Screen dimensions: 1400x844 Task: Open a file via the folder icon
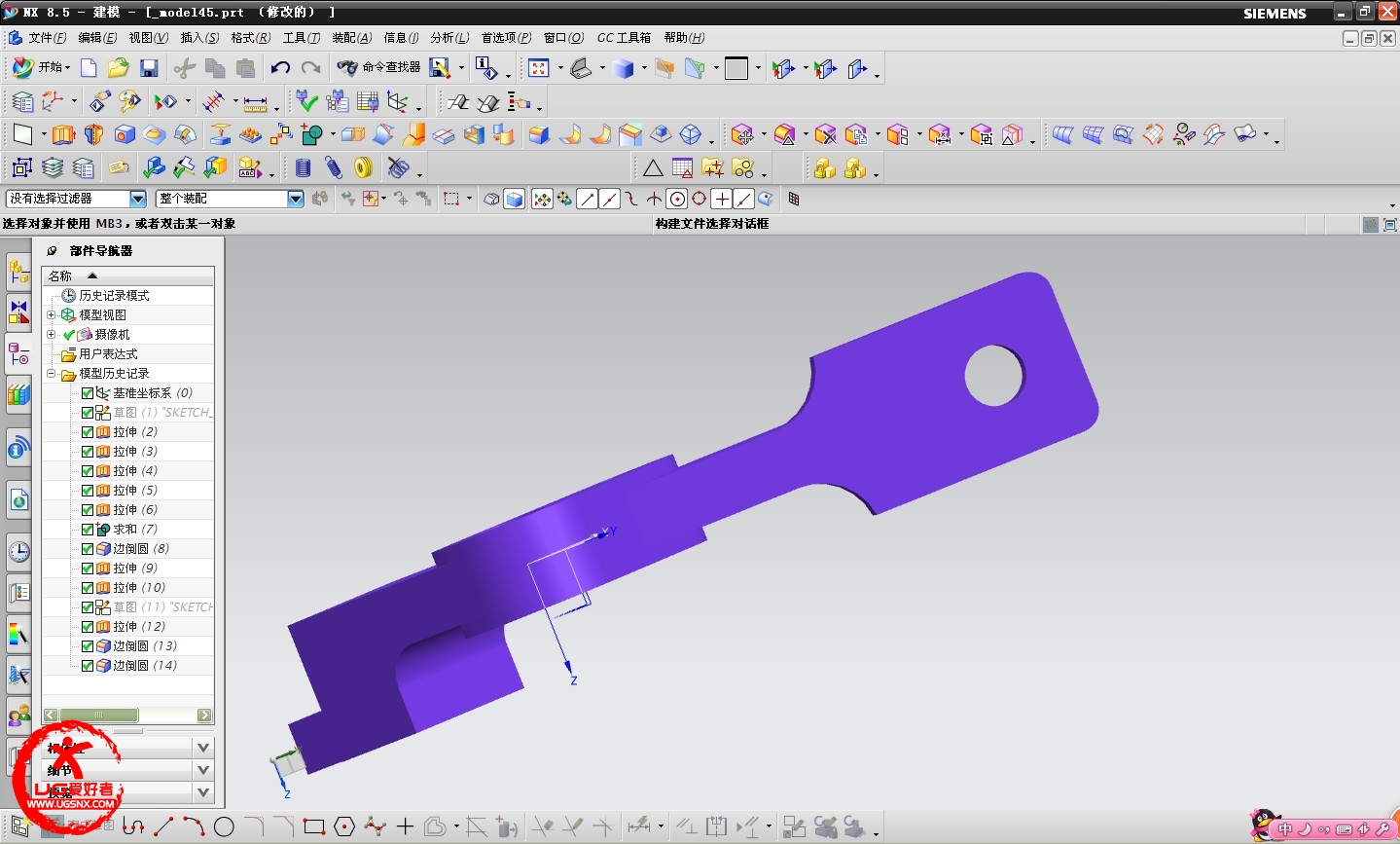(x=119, y=67)
